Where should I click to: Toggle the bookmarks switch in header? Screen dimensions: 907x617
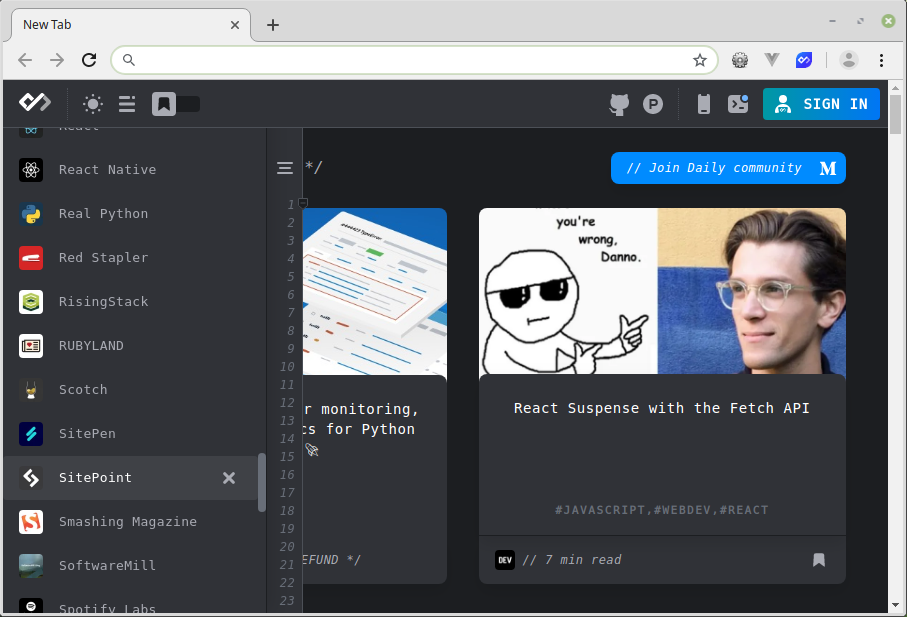pos(176,104)
